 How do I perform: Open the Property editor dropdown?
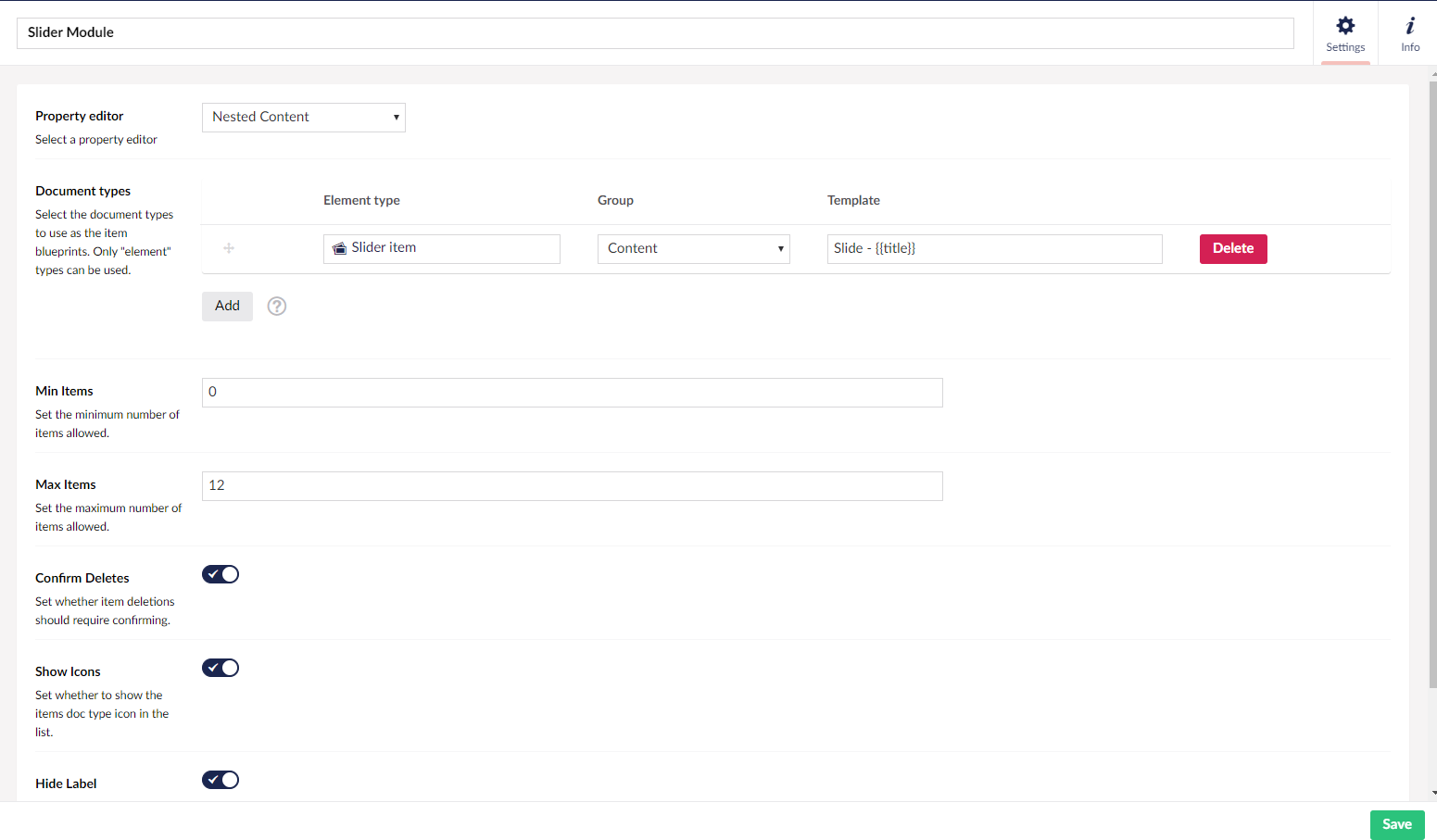pos(304,118)
